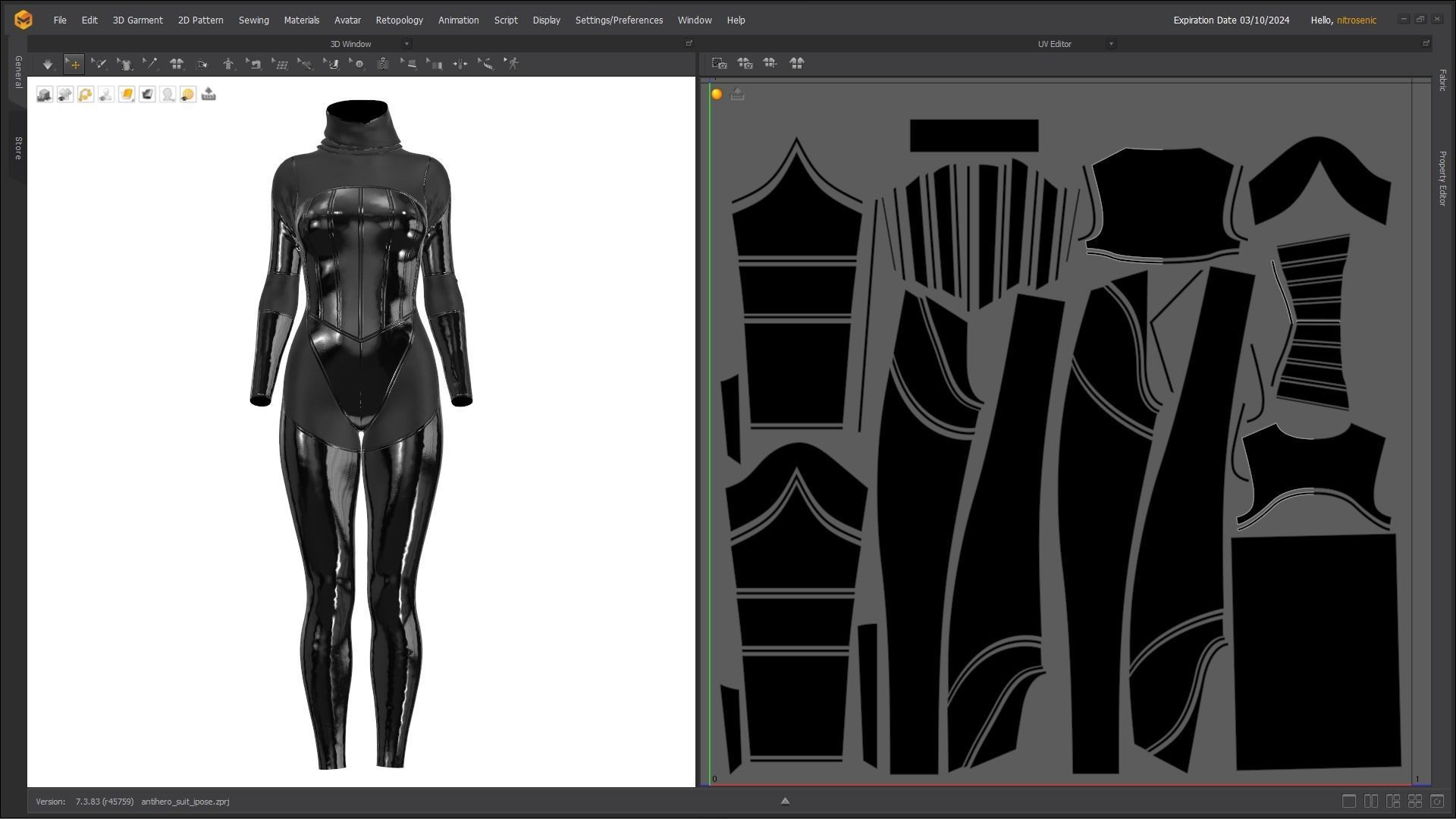Select the sewing machine edit tool
The width and height of the screenshot is (1456, 819).
[x=254, y=64]
